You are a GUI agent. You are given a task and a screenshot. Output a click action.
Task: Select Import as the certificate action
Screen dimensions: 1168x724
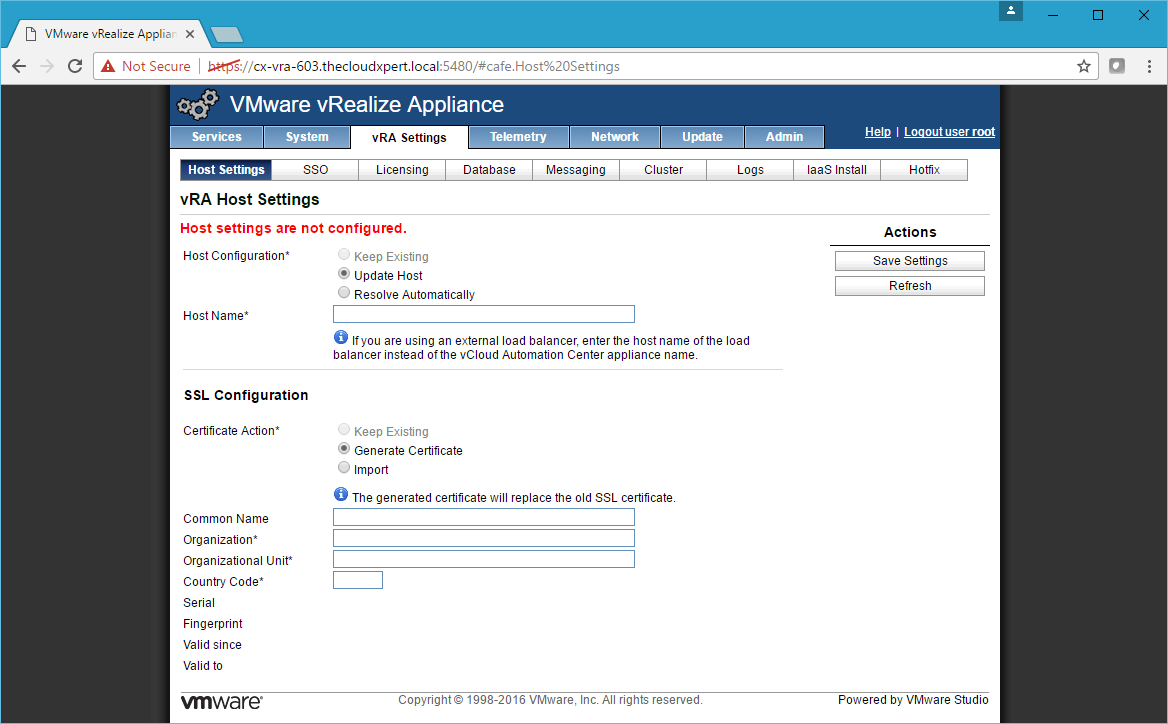(344, 468)
